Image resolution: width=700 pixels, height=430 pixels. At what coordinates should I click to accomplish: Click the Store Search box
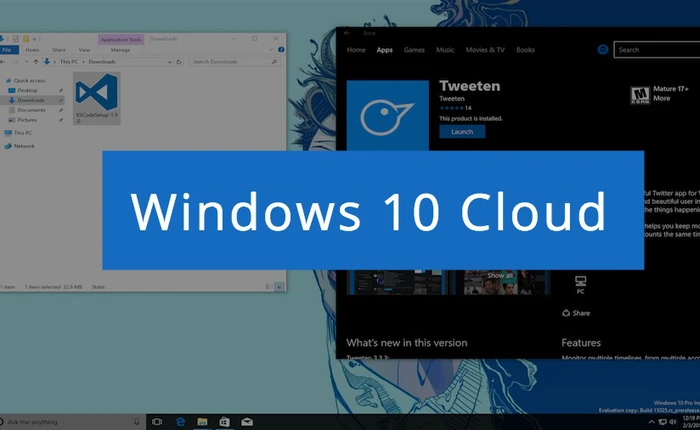click(x=657, y=50)
